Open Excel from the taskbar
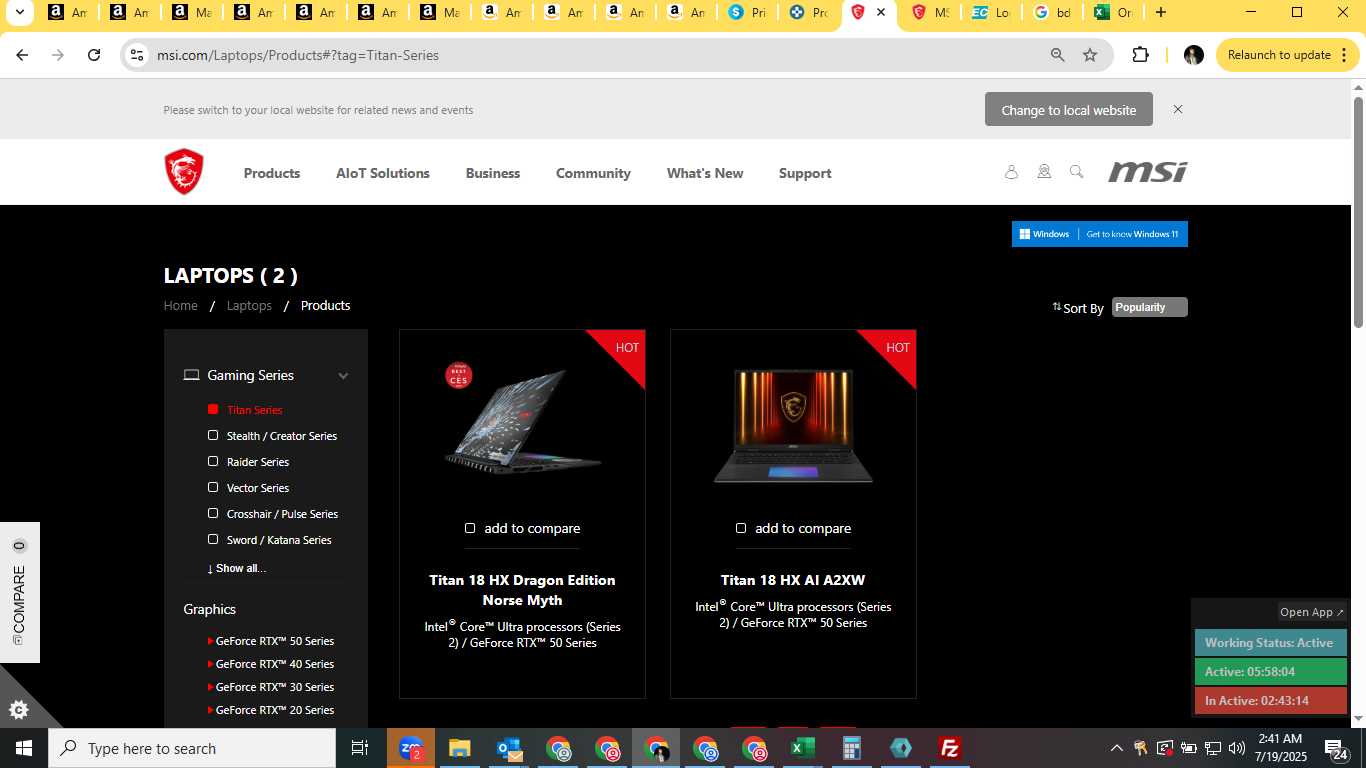 coord(803,748)
